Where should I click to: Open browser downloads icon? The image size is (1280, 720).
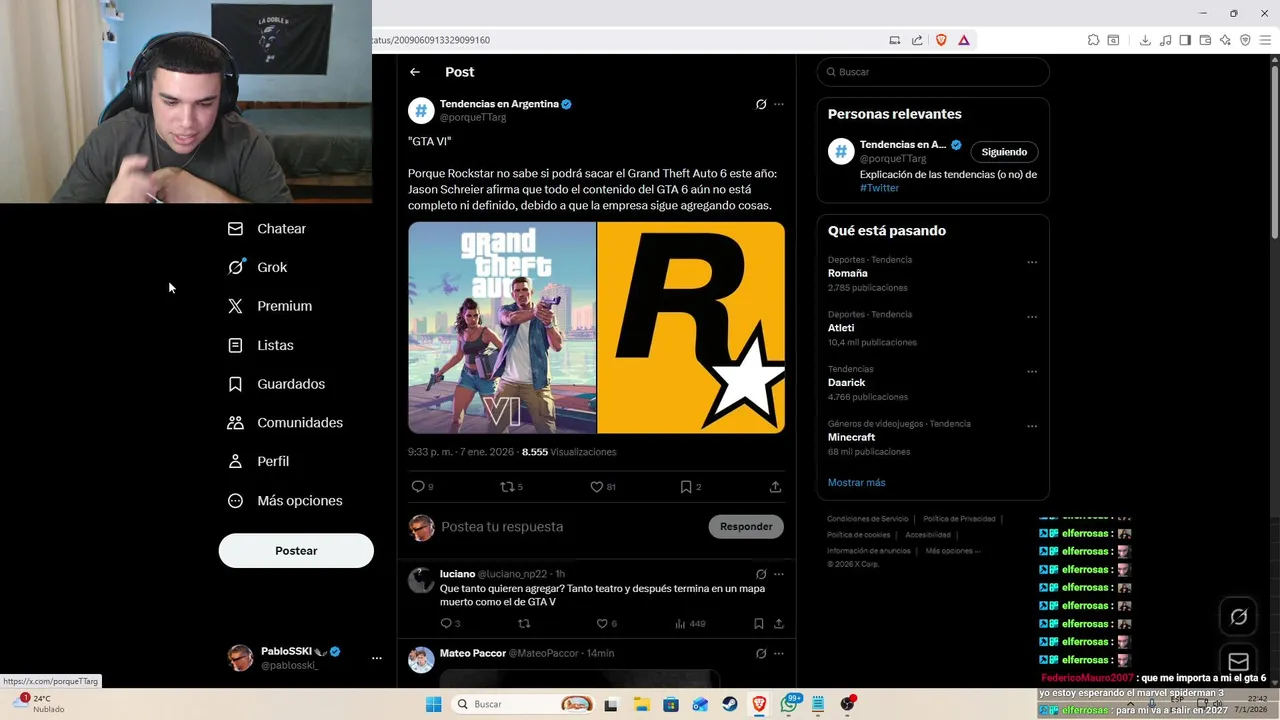tap(1145, 40)
